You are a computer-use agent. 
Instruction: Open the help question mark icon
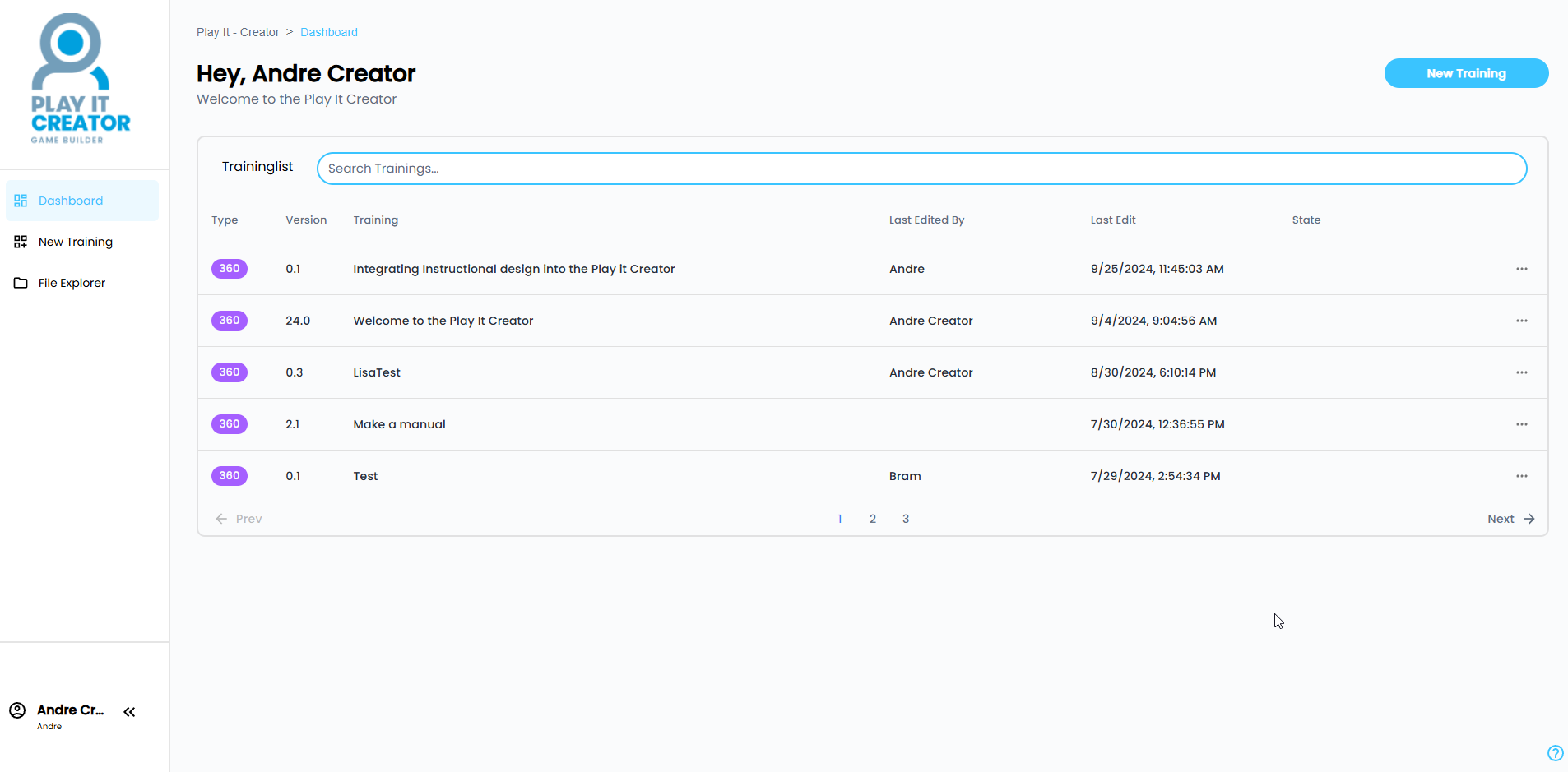coord(1555,753)
